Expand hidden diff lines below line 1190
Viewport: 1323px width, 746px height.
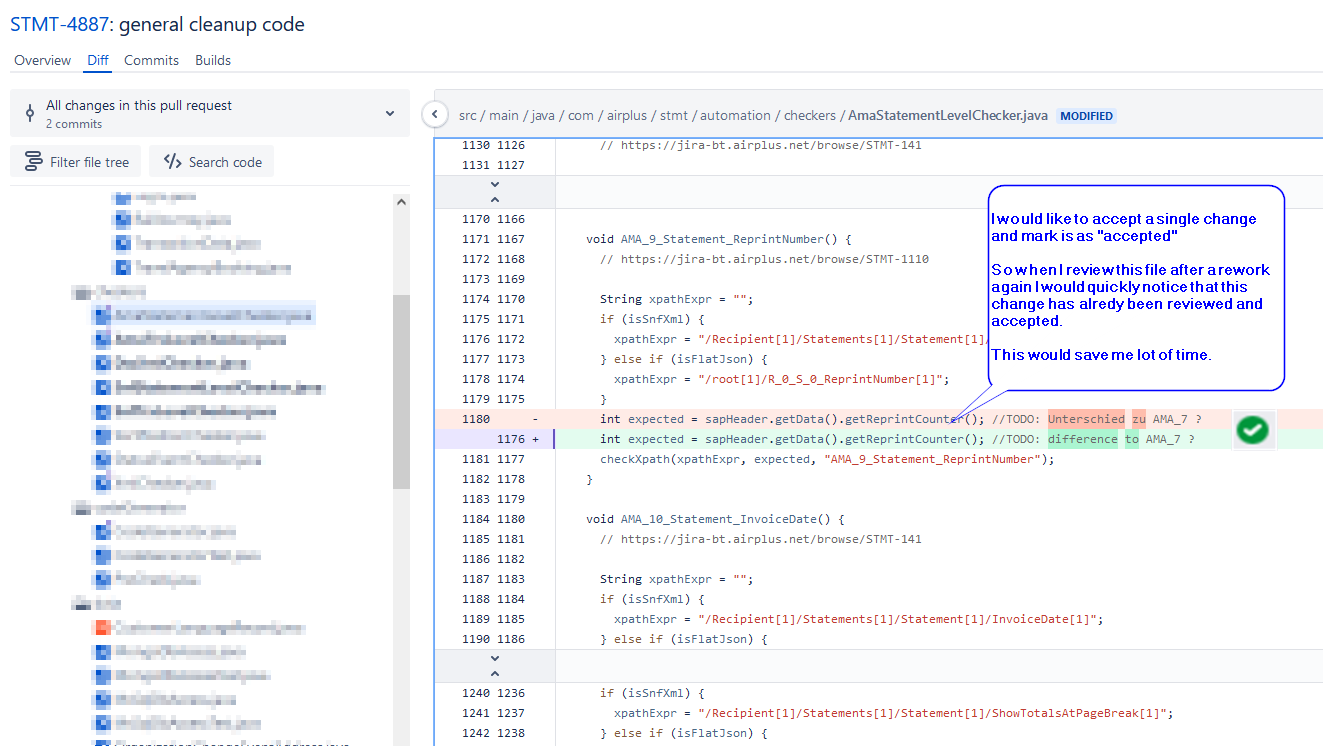click(495, 658)
